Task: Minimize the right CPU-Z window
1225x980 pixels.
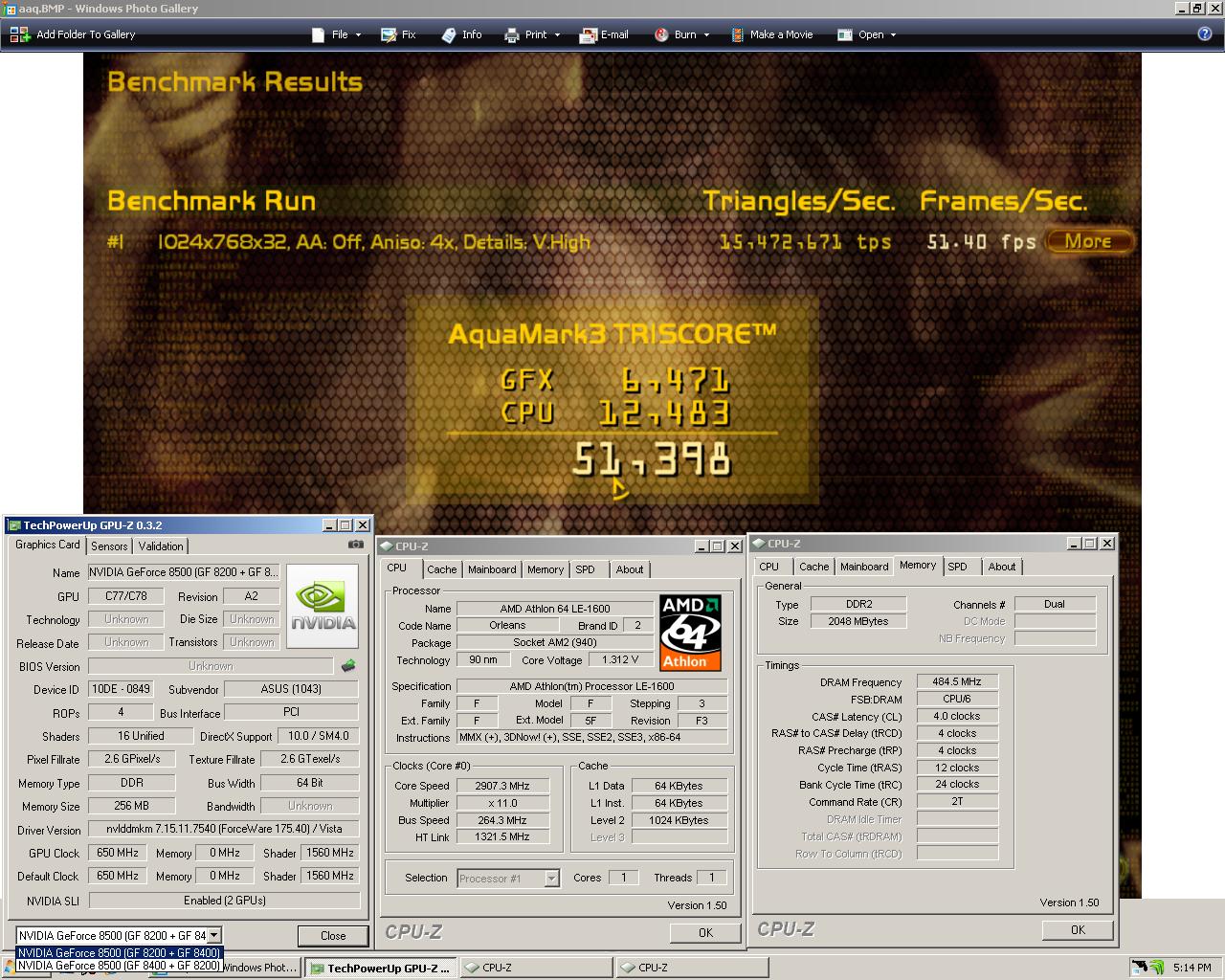Action: [x=1074, y=544]
